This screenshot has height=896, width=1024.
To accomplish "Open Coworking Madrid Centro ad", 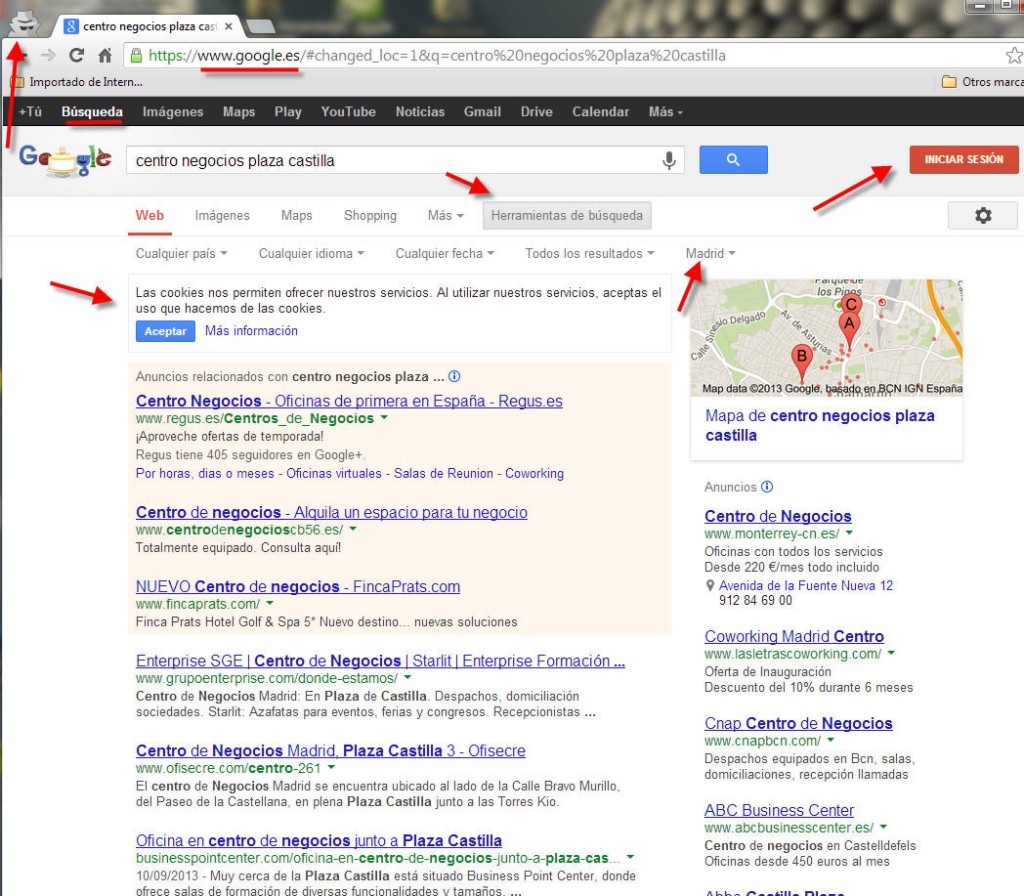I will [794, 636].
